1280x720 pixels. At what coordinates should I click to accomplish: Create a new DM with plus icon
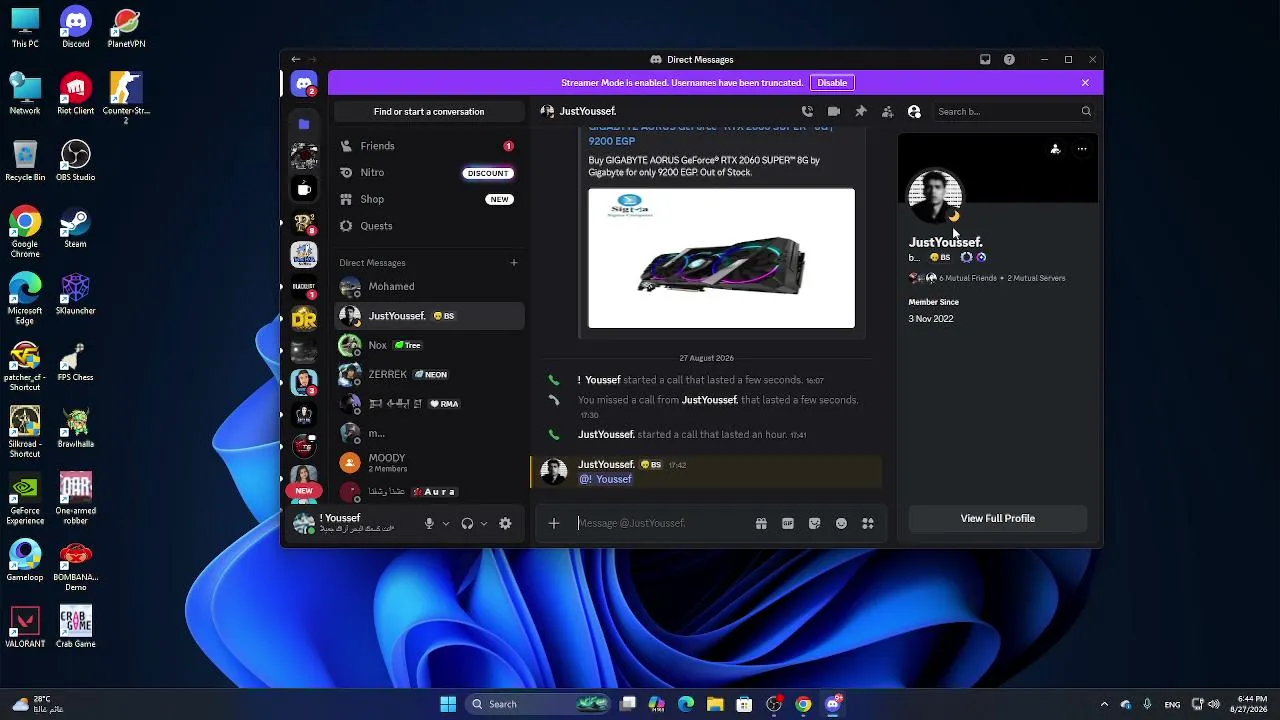tap(514, 263)
